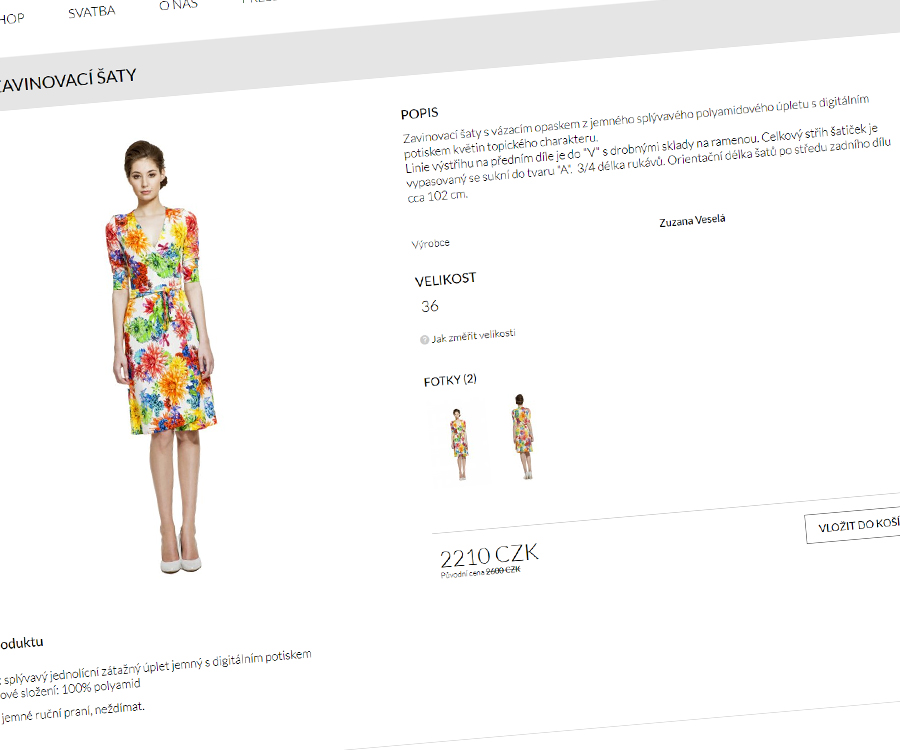Click the FOTKY (2) heading
The width and height of the screenshot is (900, 750).
tap(450, 380)
